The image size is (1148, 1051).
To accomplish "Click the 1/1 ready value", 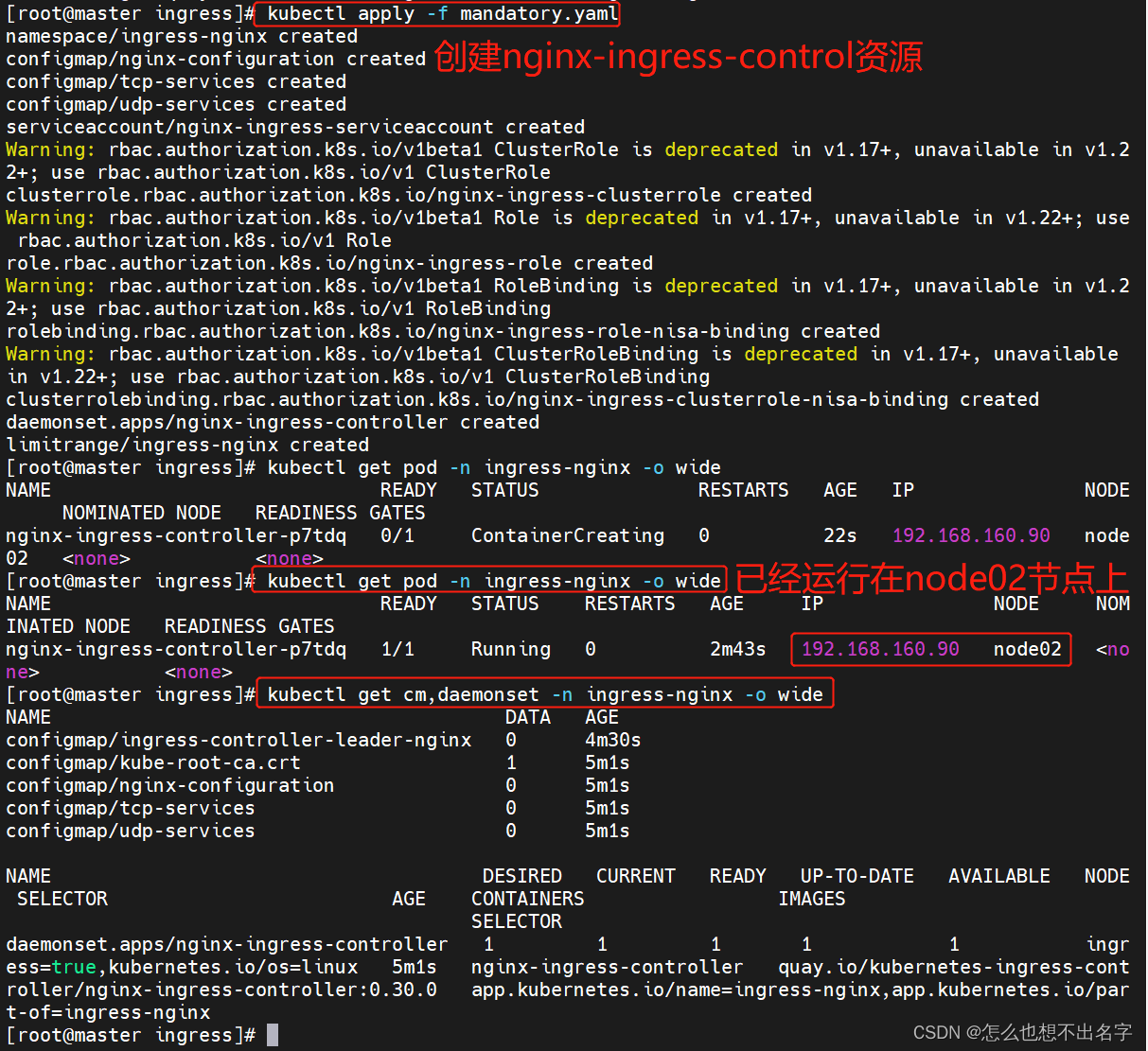I will click(x=397, y=649).
